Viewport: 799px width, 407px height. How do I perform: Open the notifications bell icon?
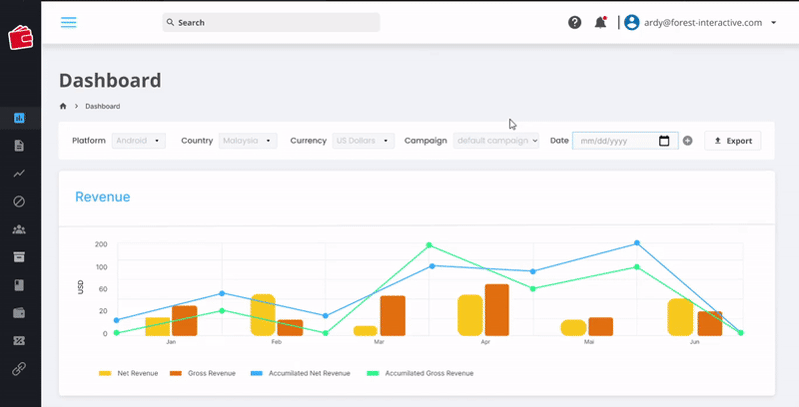click(x=601, y=22)
